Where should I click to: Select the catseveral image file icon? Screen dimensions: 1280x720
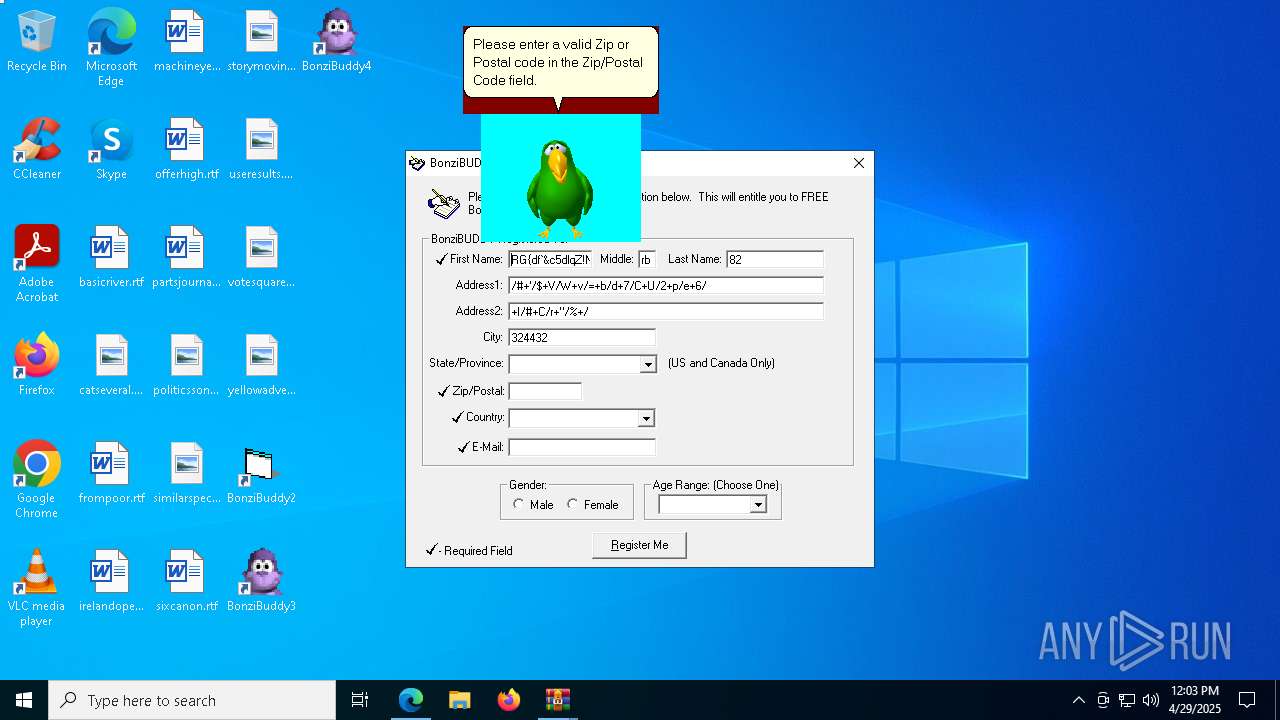[x=111, y=365]
